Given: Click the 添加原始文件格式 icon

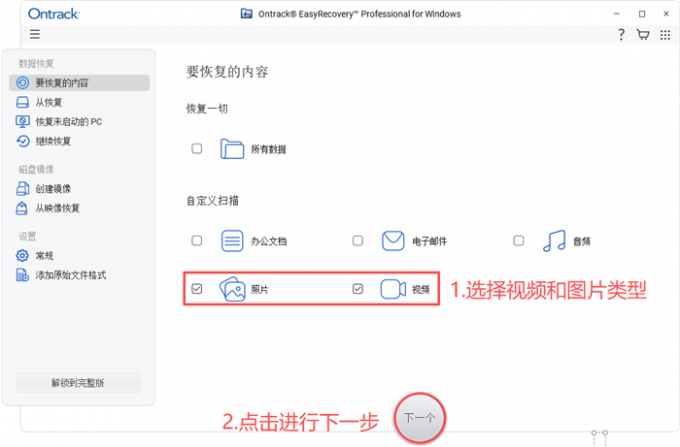Looking at the screenshot, I should tap(22, 275).
